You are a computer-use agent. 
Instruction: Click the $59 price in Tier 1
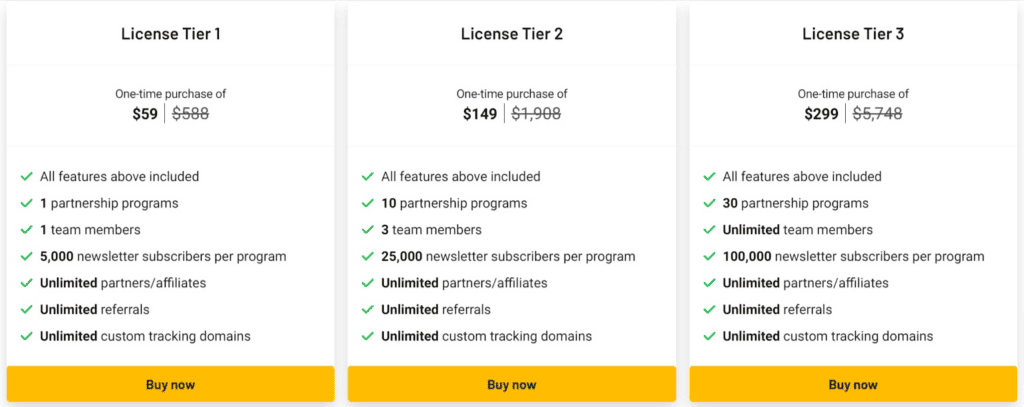pyautogui.click(x=145, y=114)
